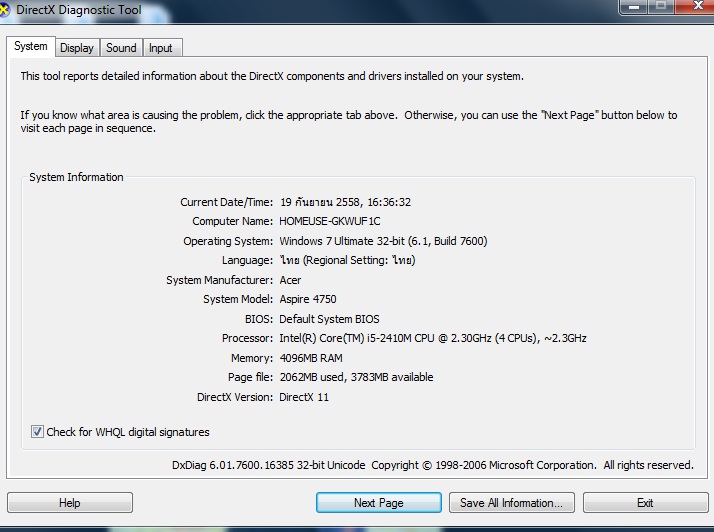Viewport: 714px width, 532px height.
Task: Click the Help button
Action: 70,502
